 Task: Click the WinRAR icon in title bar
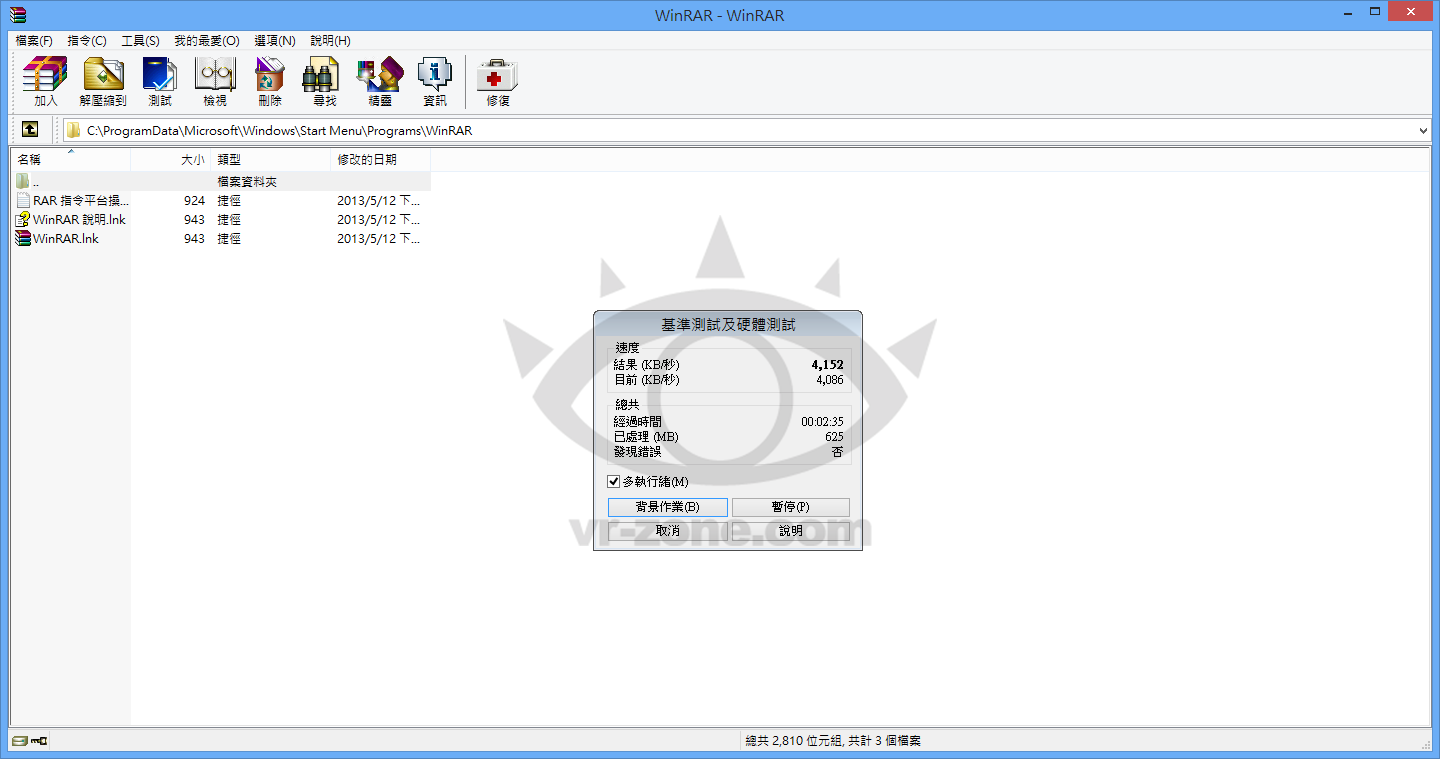(x=17, y=14)
